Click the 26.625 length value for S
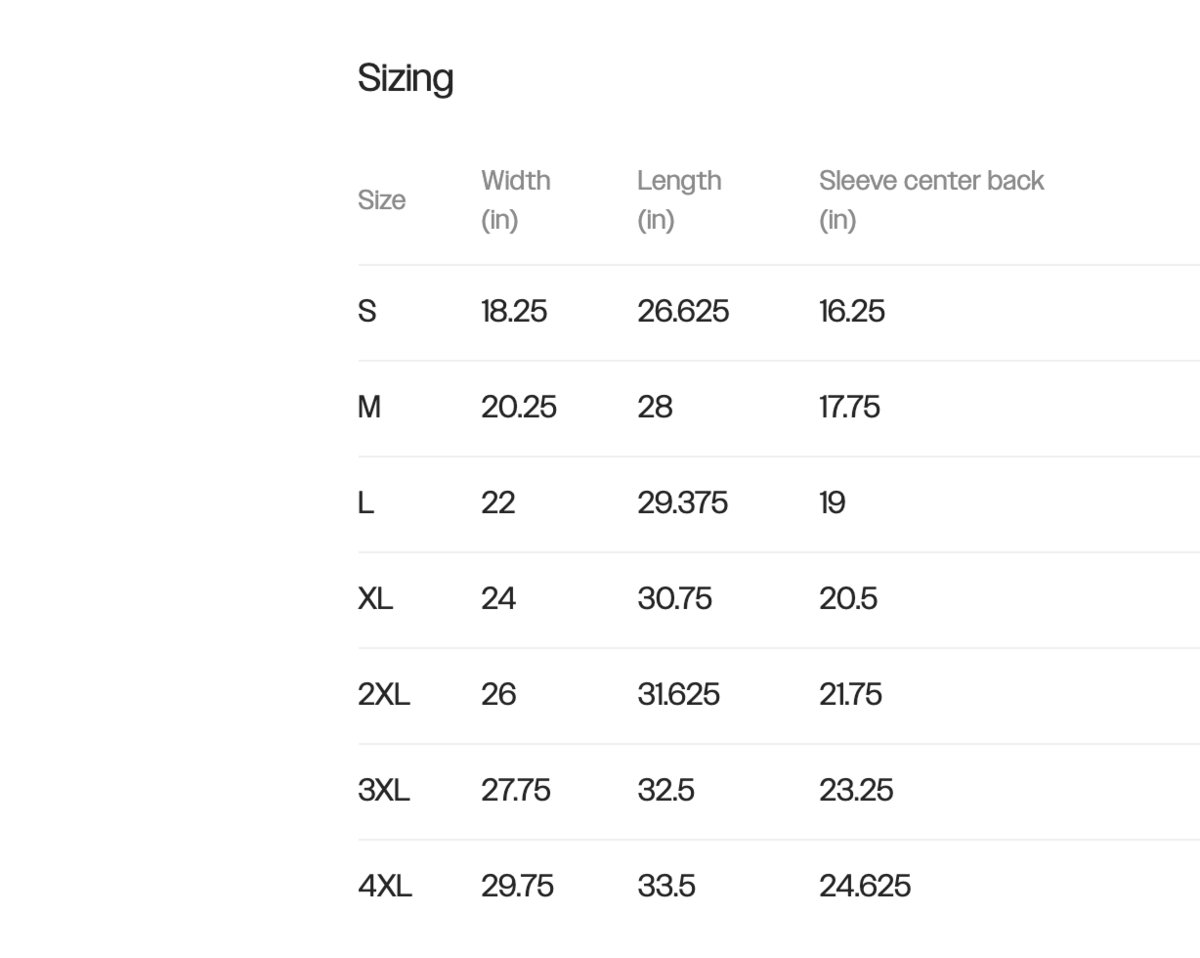Screen dimensions: 1200x958 click(x=683, y=311)
